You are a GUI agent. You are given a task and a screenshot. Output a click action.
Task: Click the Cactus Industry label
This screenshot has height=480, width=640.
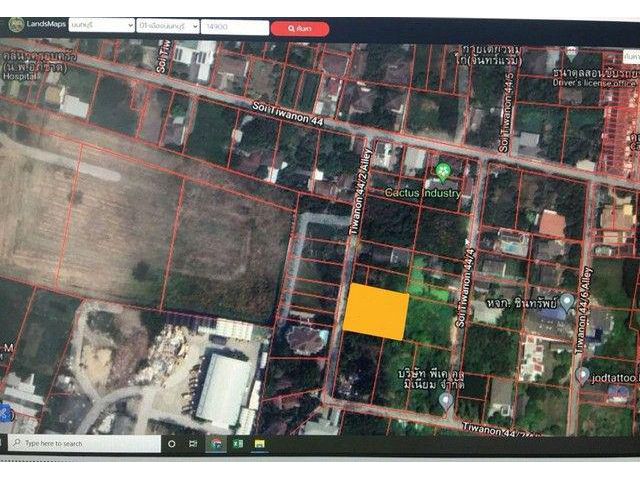tap(423, 193)
